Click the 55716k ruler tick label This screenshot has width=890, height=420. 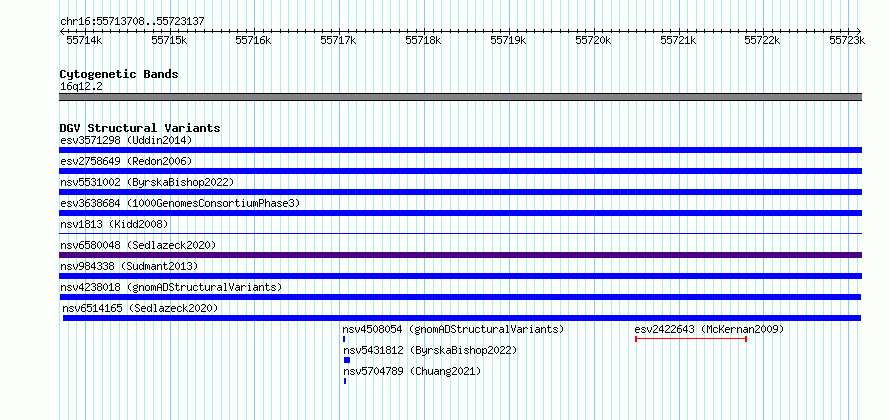(254, 40)
